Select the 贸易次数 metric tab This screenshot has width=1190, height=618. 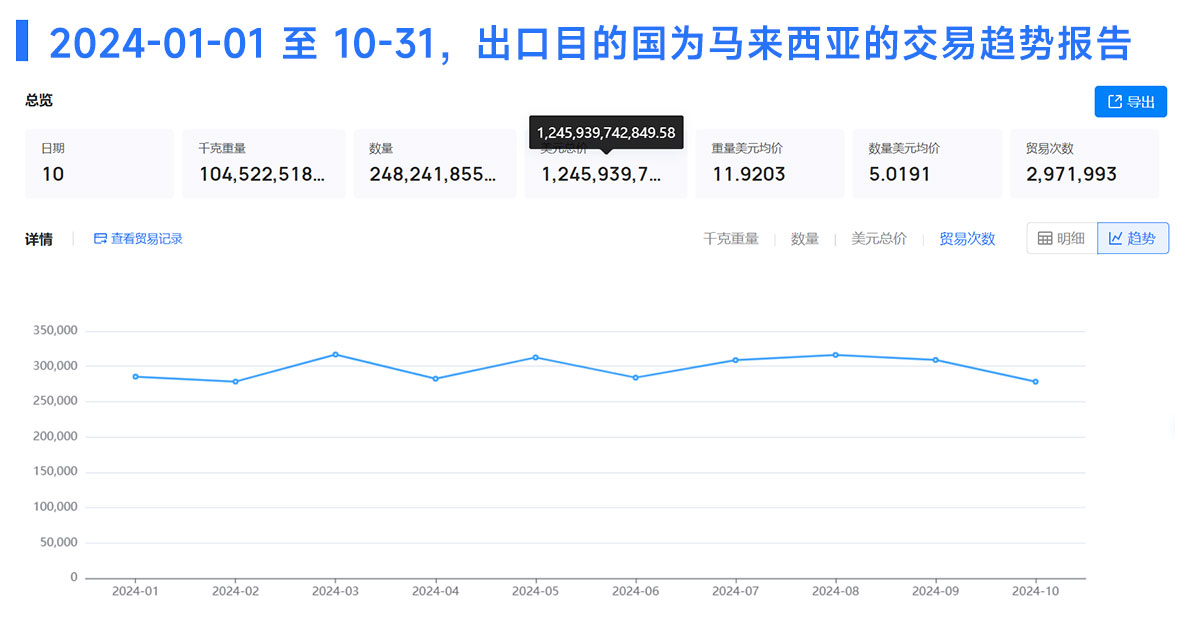[967, 238]
